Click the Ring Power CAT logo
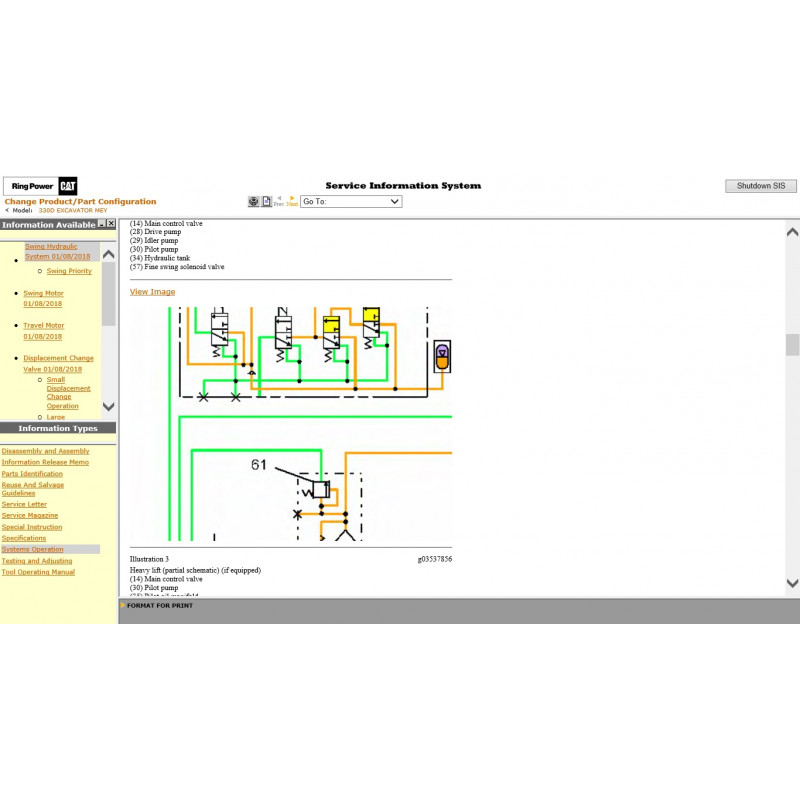 click(41, 186)
